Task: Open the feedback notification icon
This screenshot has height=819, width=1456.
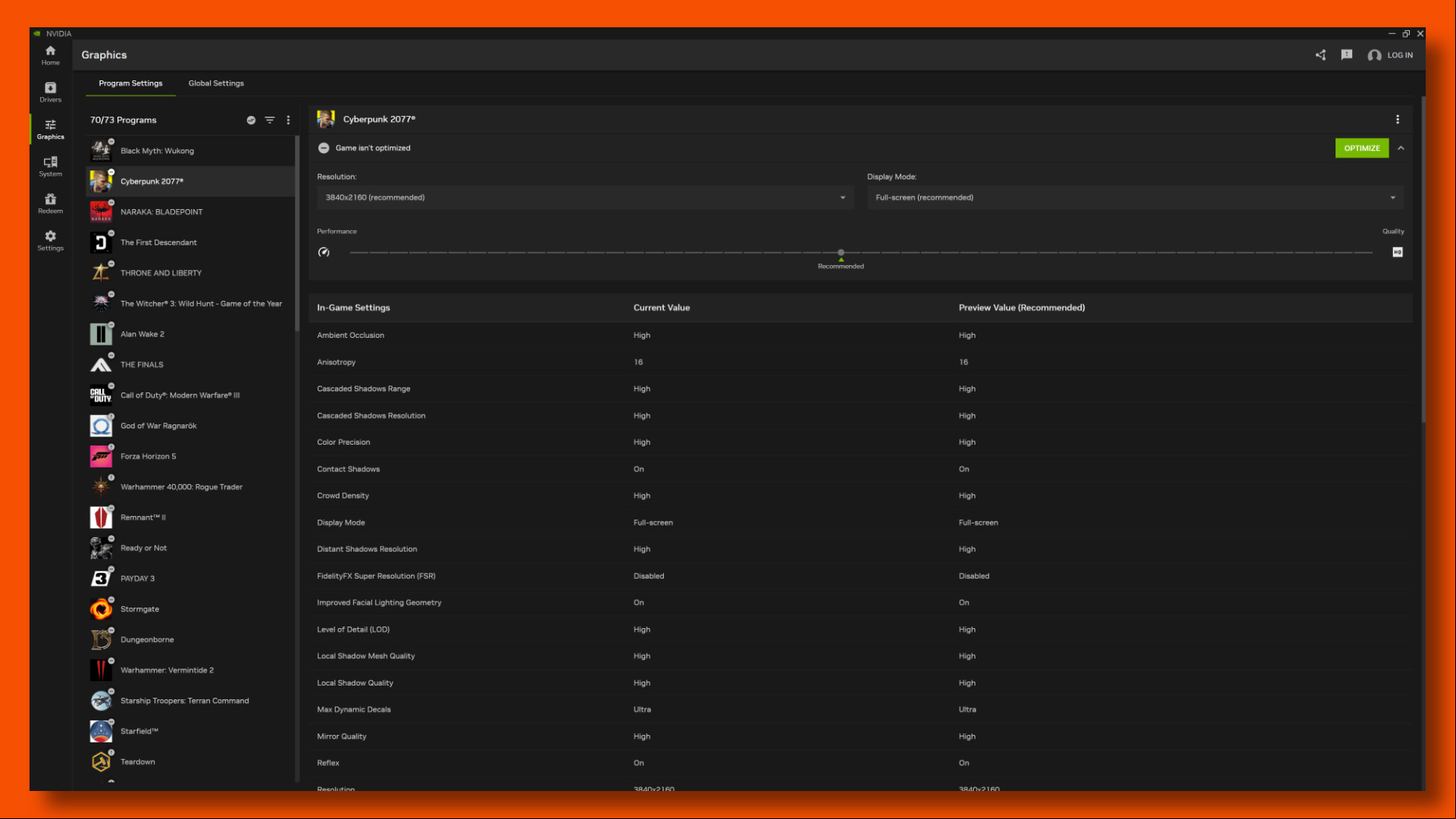Action: 1347,55
